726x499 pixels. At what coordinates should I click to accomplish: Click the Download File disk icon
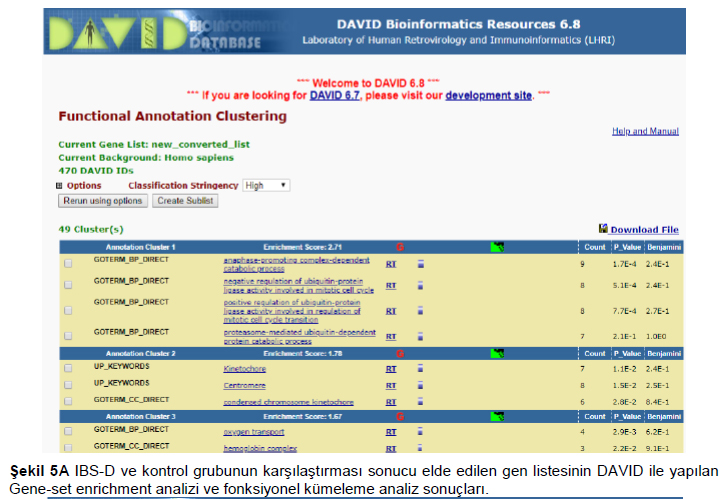[603, 228]
